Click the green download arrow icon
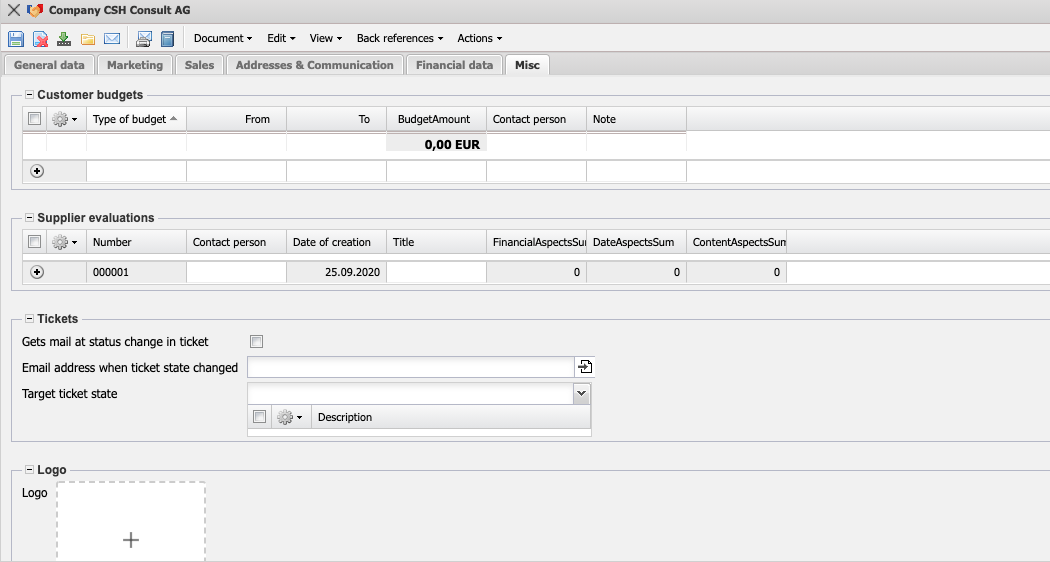Viewport: 1050px width, 562px height. pyautogui.click(x=64, y=39)
